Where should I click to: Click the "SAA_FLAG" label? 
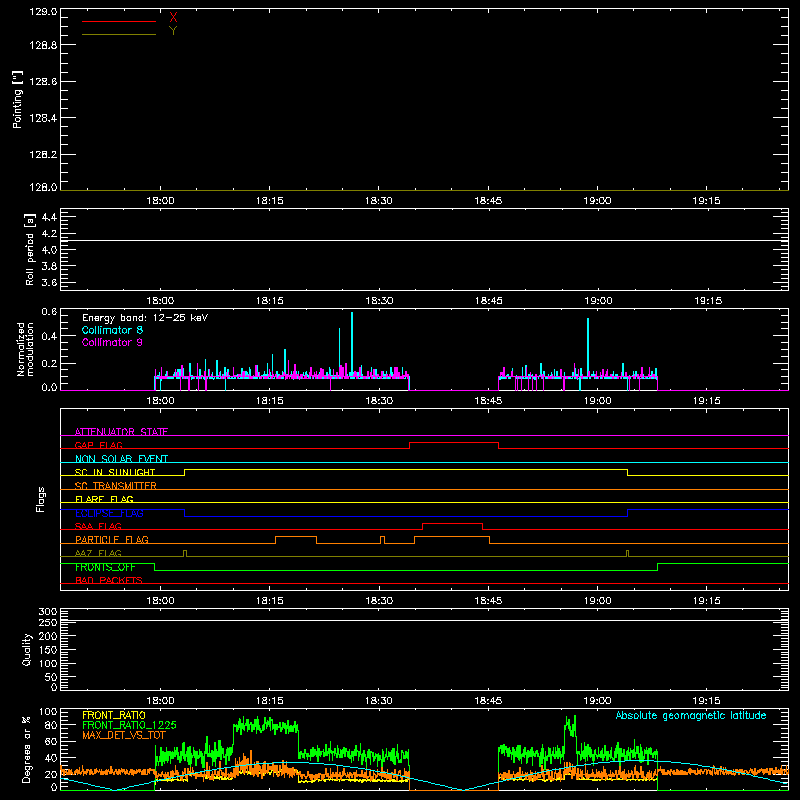click(98, 526)
